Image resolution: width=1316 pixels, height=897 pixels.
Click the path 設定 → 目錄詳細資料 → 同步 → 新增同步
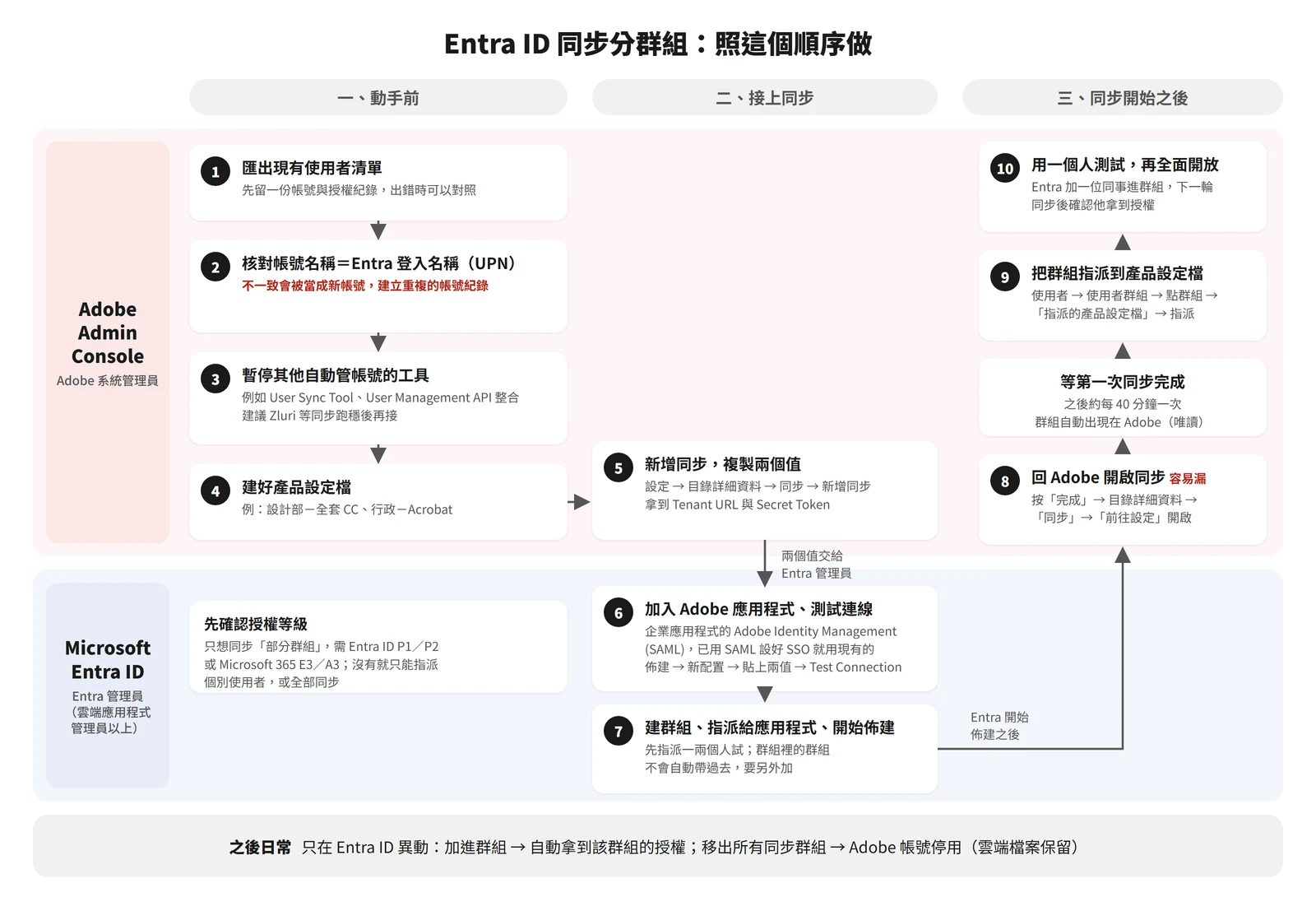point(758,486)
